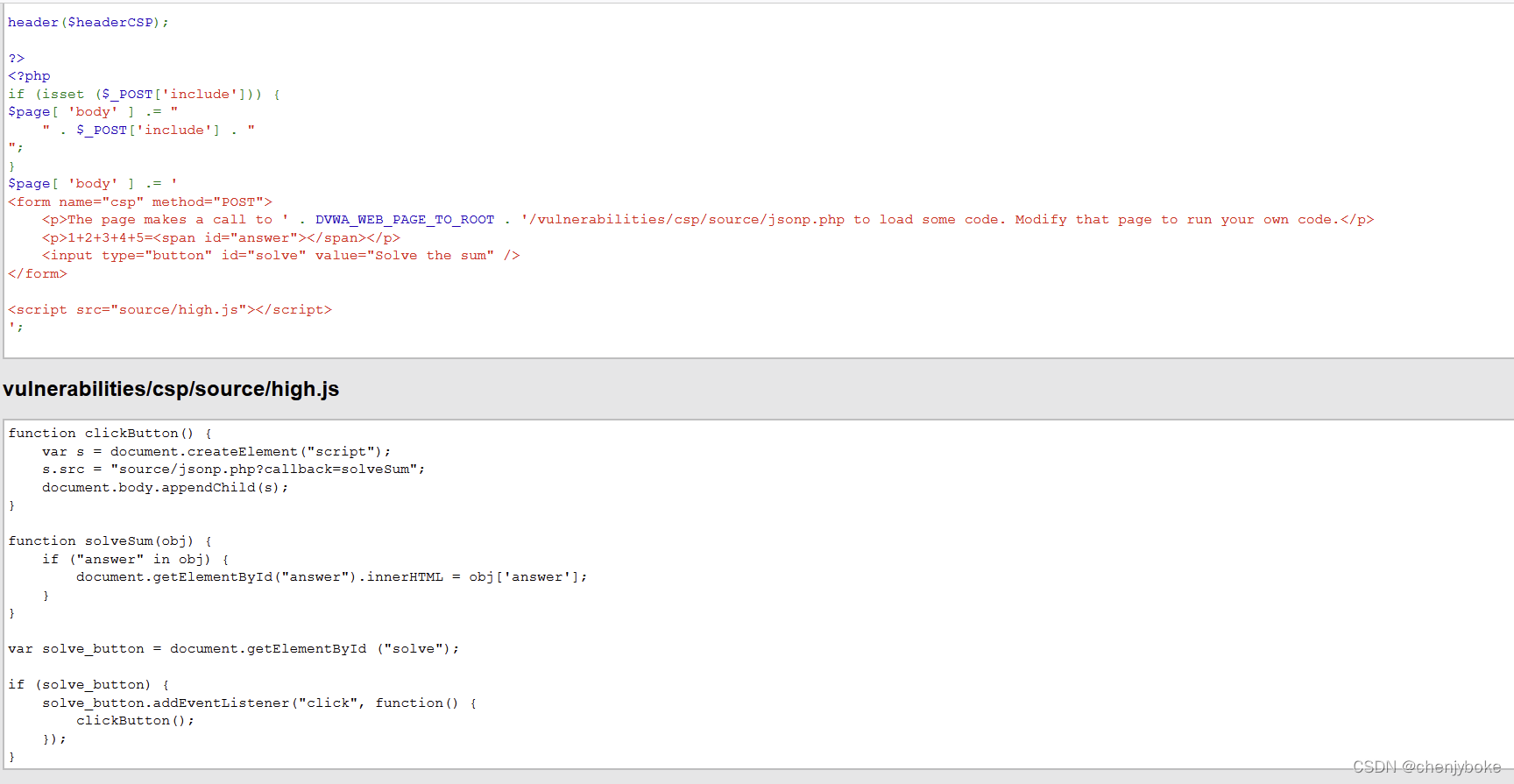Click the </form> closing tag line

pyautogui.click(x=38, y=274)
